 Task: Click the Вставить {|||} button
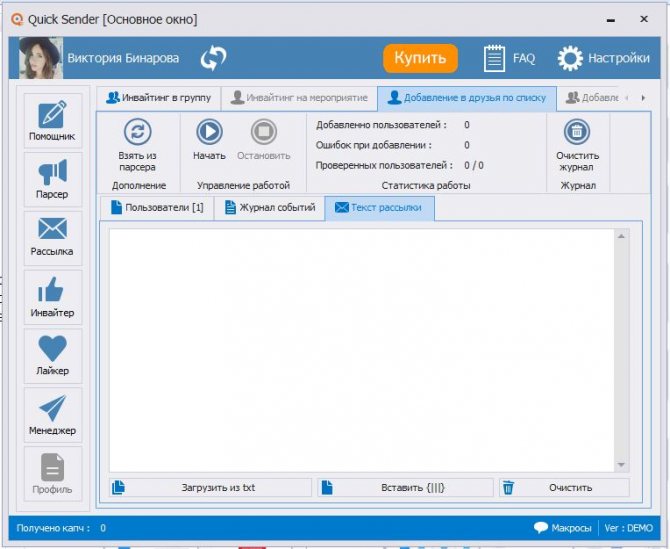[x=405, y=487]
